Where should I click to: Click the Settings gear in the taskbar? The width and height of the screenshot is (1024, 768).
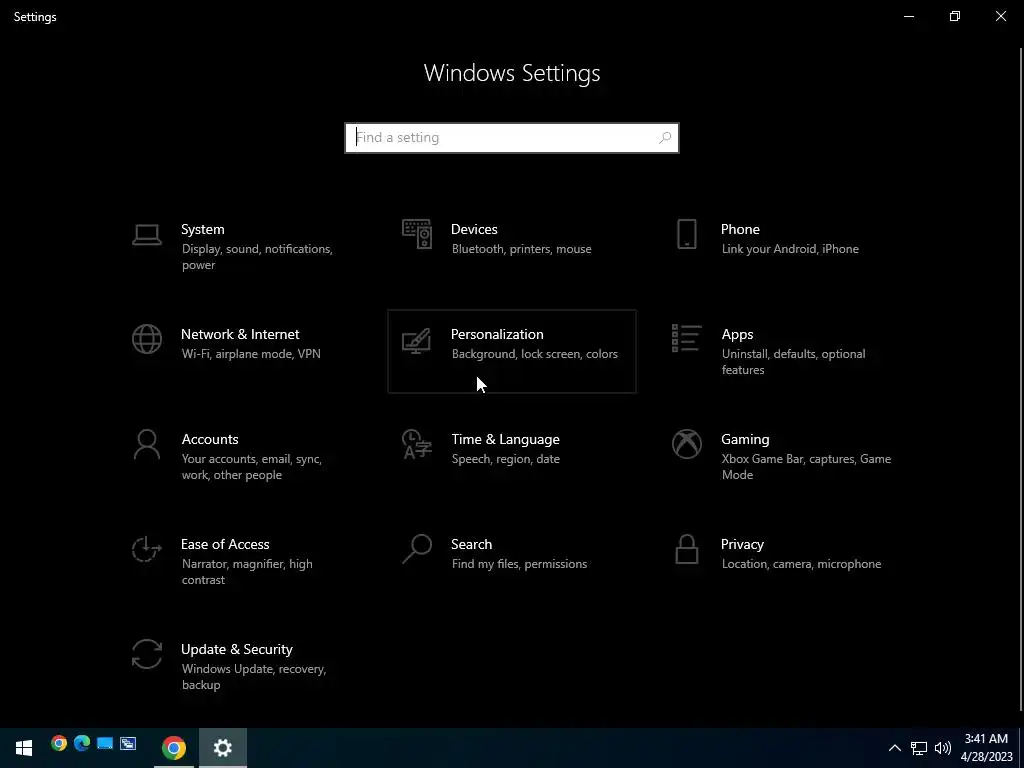(x=223, y=748)
